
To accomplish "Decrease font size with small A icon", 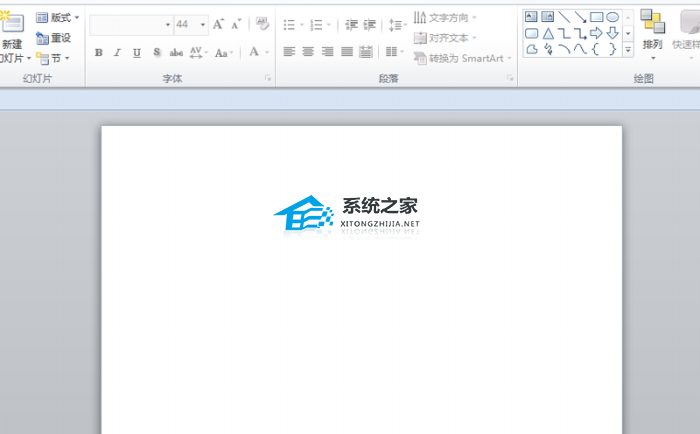I will (x=236, y=25).
